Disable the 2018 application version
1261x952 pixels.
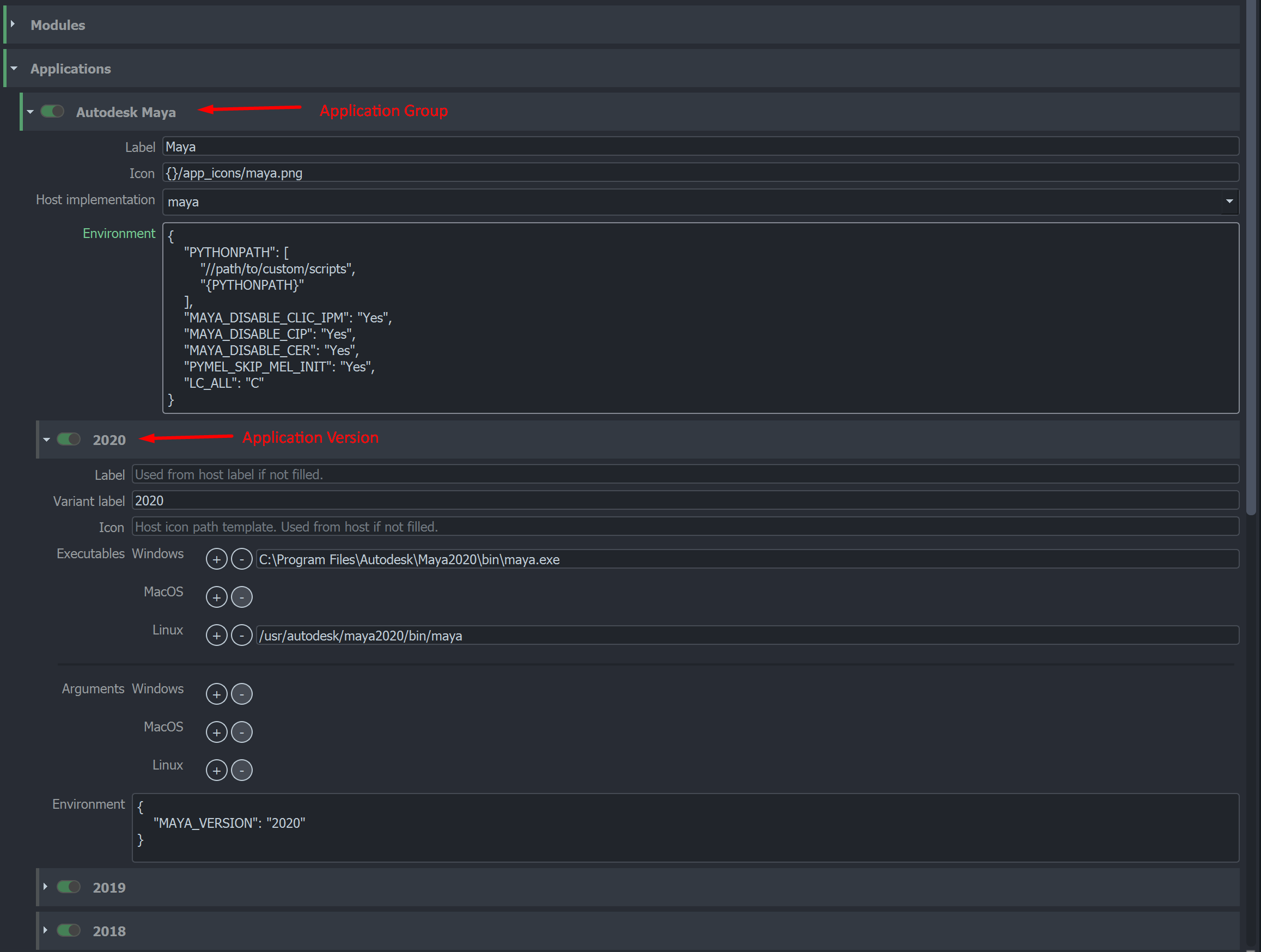coord(68,930)
